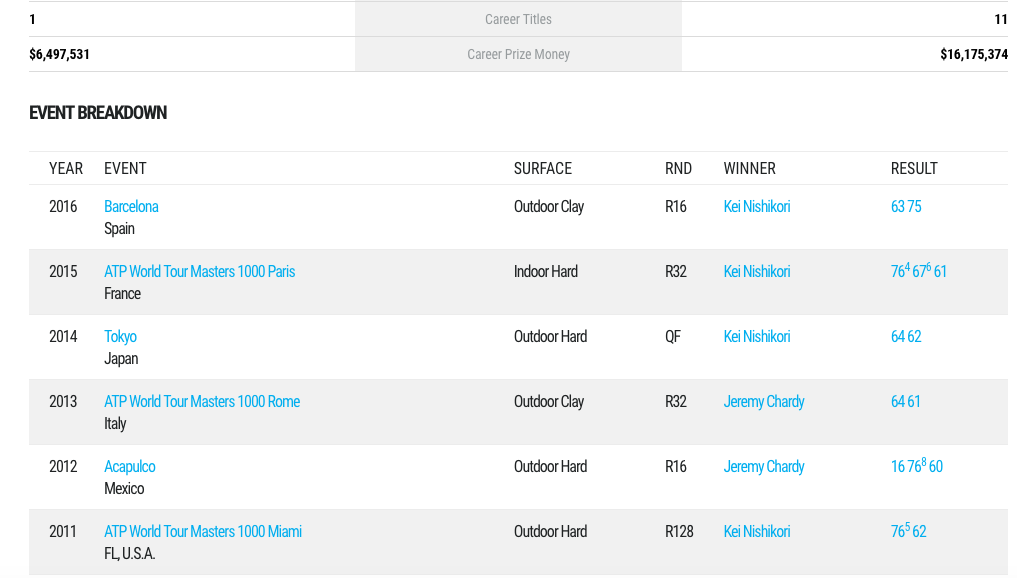
Task: Click Kei Nishikori in the 2015 row
Action: click(756, 271)
